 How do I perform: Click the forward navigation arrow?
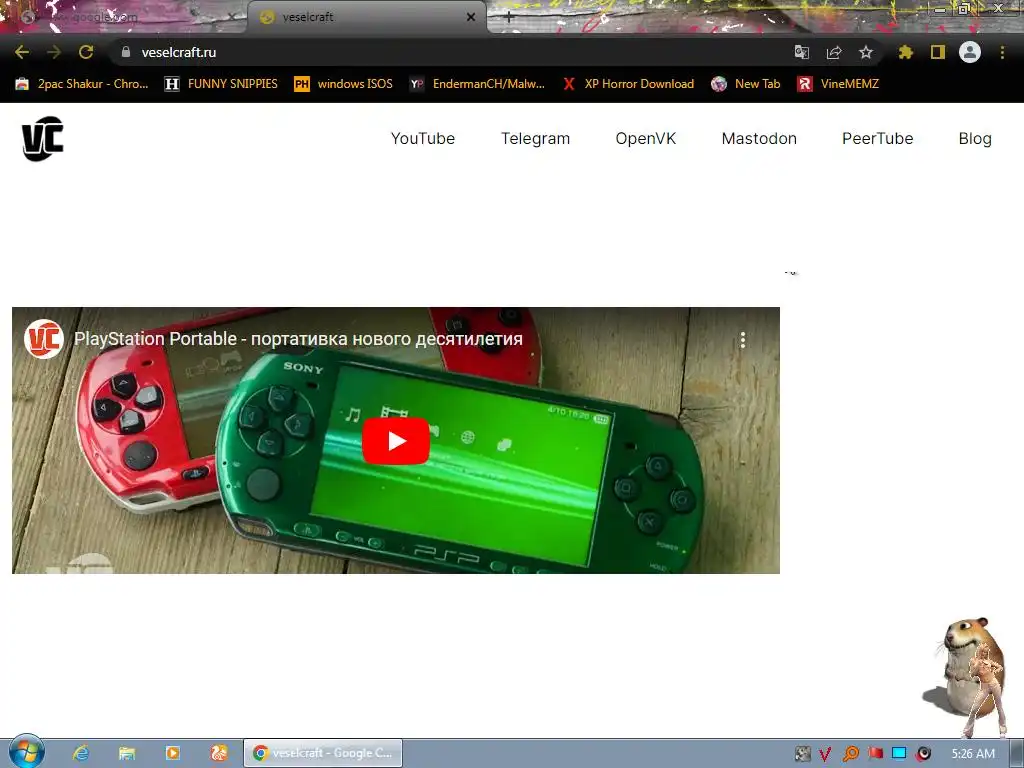pyautogui.click(x=54, y=52)
